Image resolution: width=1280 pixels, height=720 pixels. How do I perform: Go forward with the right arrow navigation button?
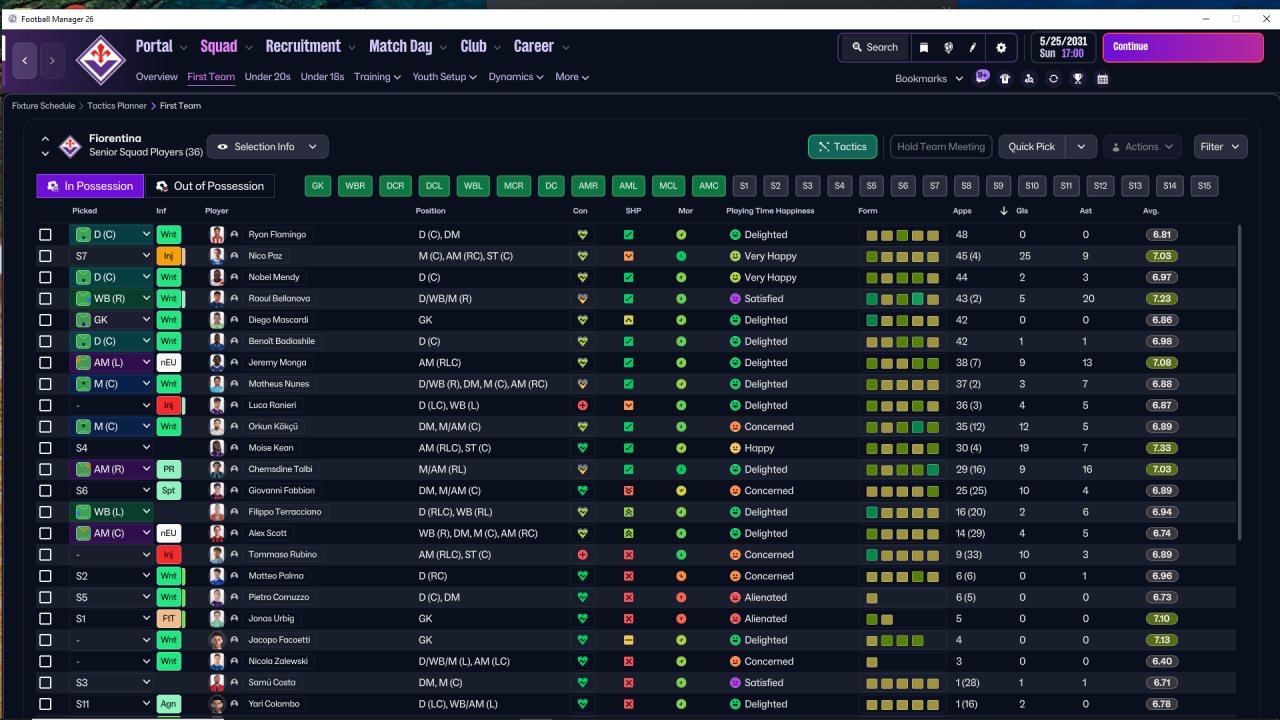pyautogui.click(x=52, y=61)
